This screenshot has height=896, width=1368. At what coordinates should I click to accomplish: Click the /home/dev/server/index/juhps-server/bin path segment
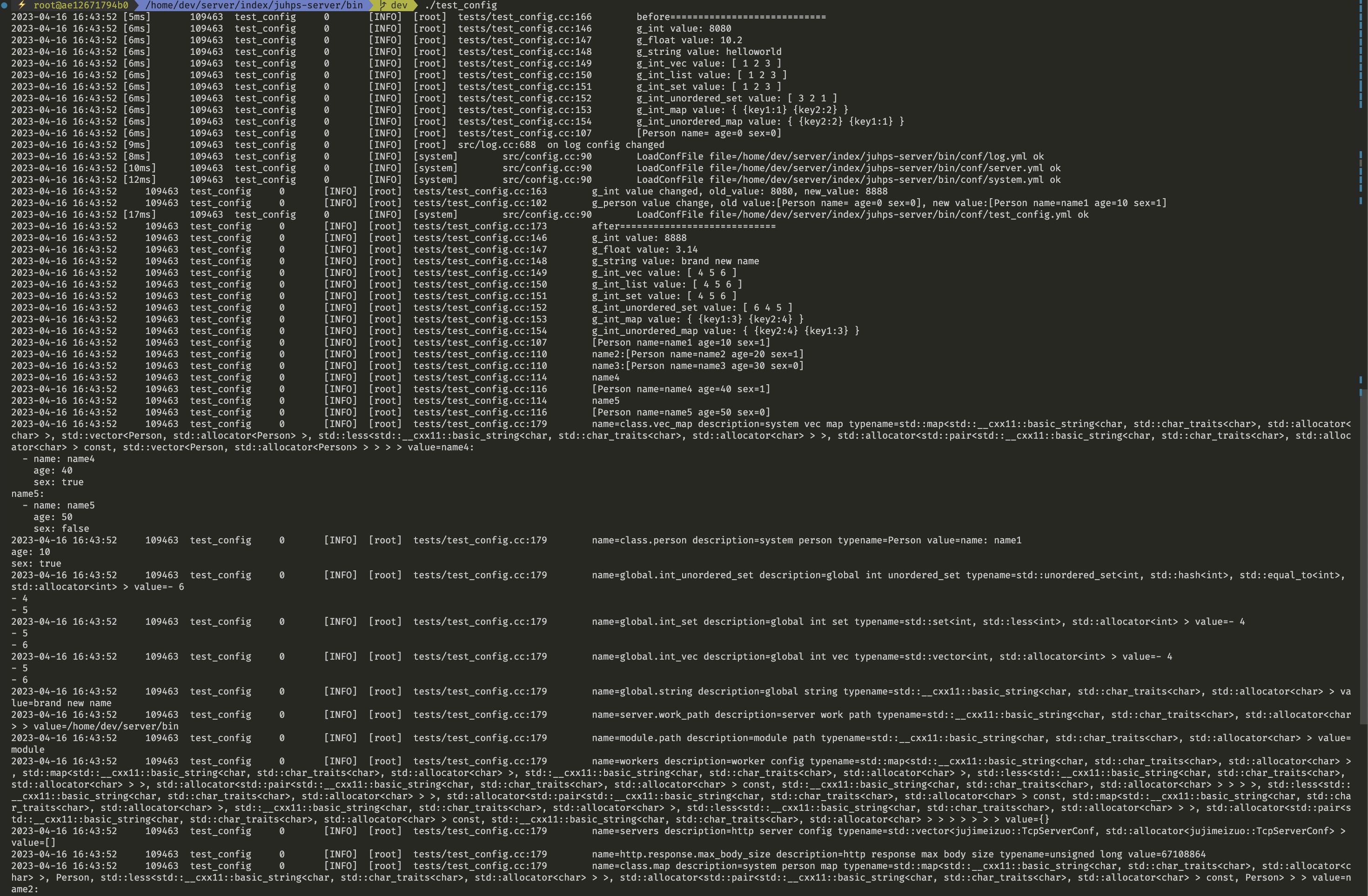254,5
